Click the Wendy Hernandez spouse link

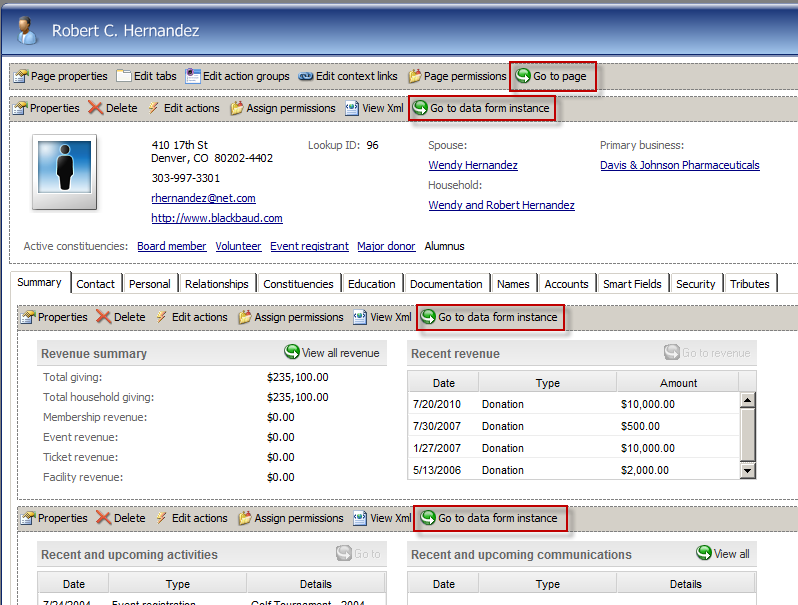click(473, 165)
